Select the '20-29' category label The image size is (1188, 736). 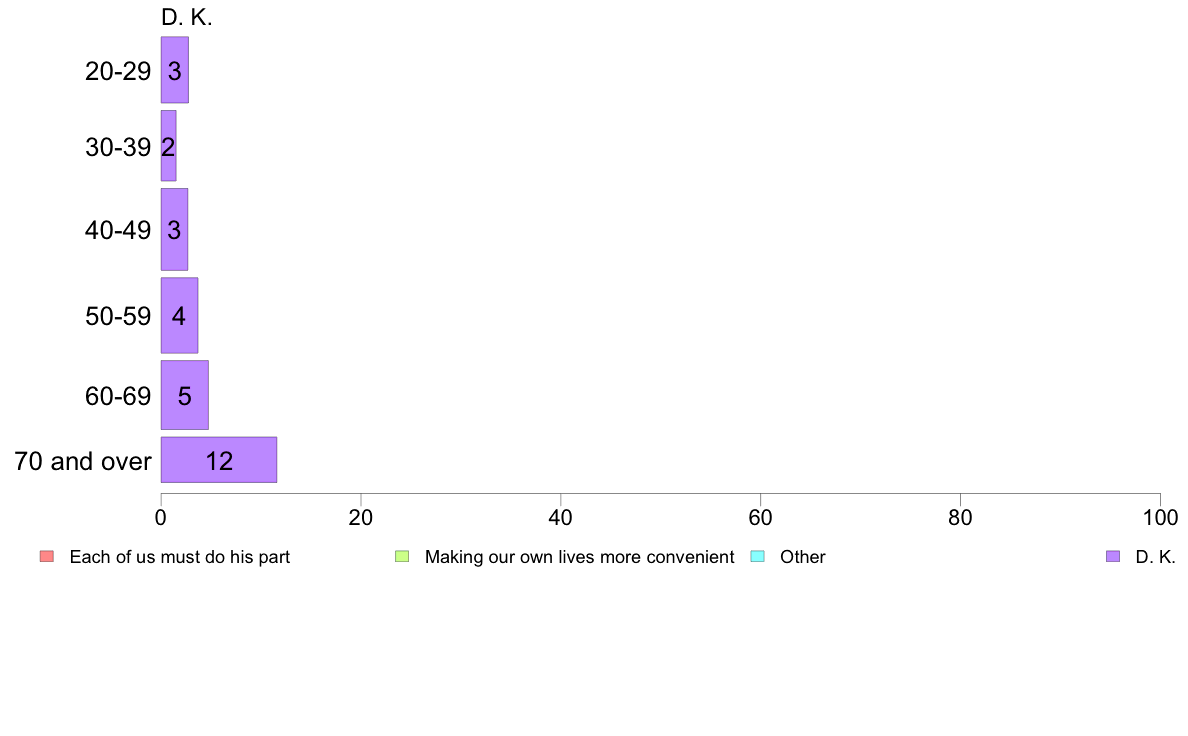click(118, 71)
